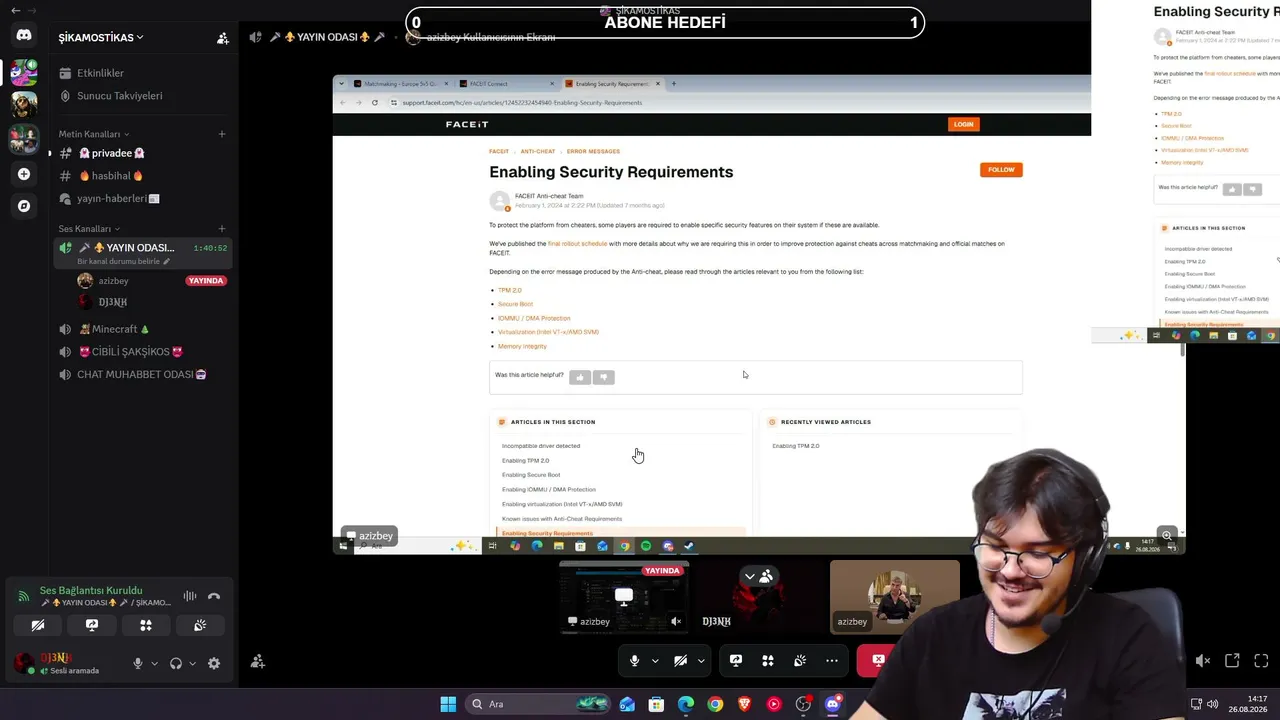Open Discord user settings gear
The image size is (1280, 720).
coord(214,663)
